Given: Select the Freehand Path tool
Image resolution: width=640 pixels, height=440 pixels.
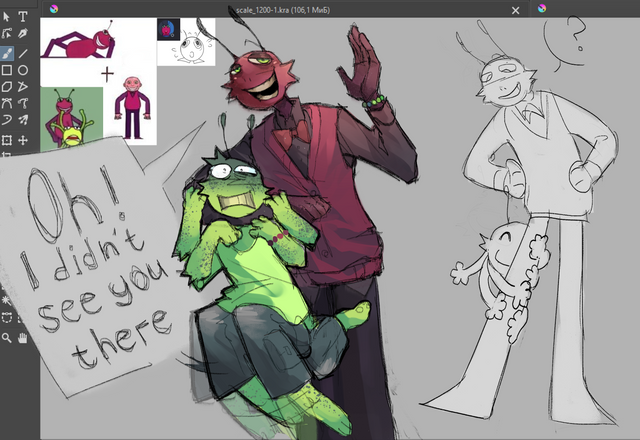Looking at the screenshot, I should tap(22, 104).
